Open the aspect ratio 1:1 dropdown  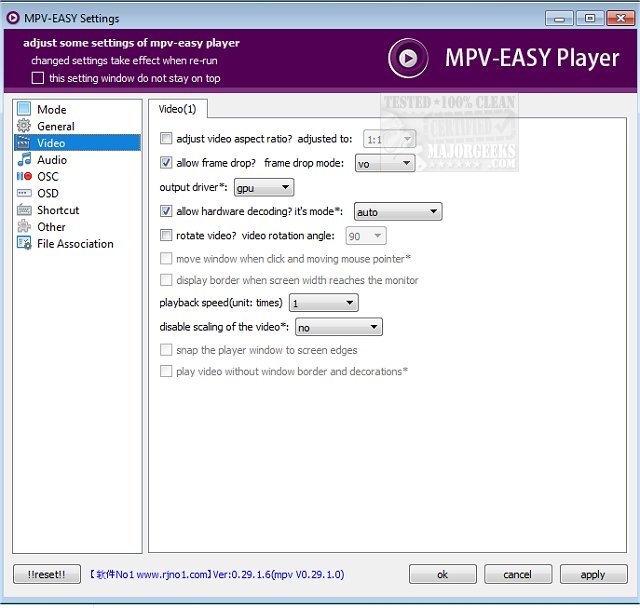click(389, 139)
